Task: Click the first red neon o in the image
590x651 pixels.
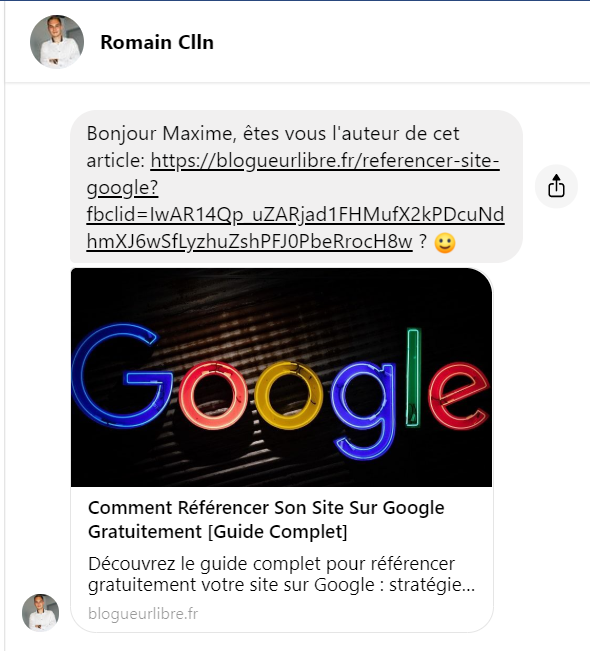Action: click(213, 395)
